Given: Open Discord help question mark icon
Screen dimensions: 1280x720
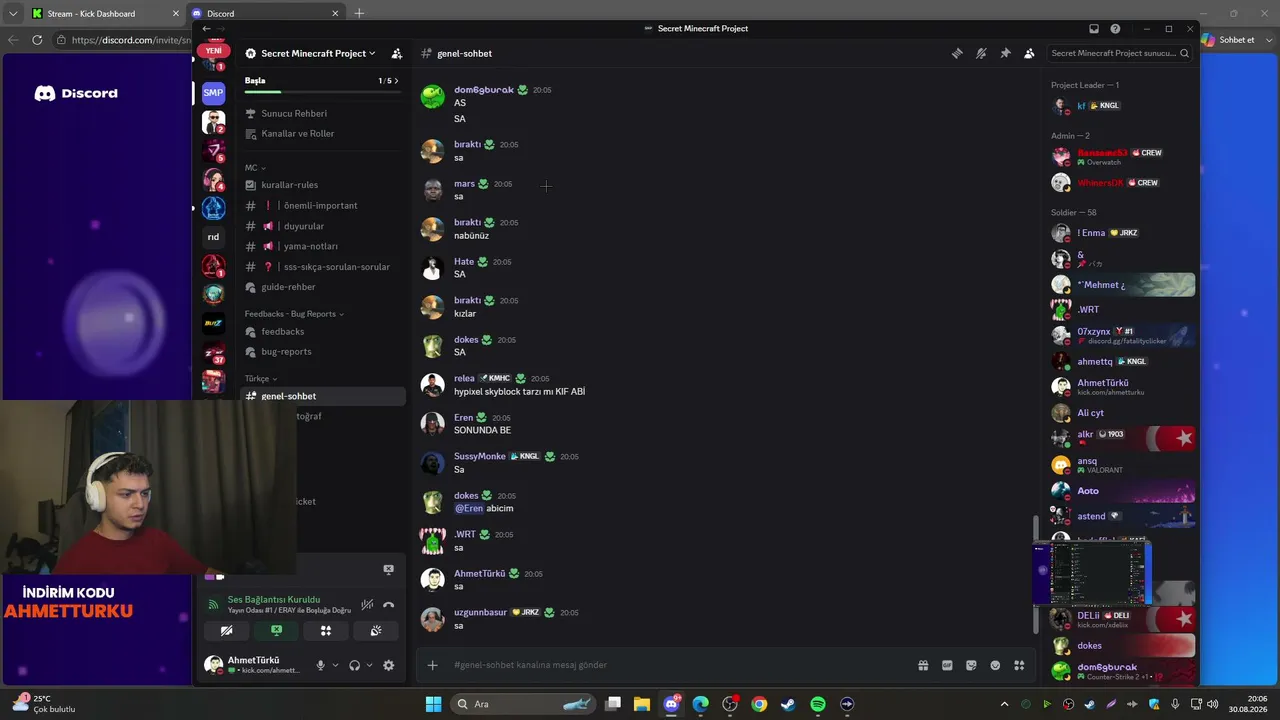Looking at the screenshot, I should pyautogui.click(x=1115, y=29).
